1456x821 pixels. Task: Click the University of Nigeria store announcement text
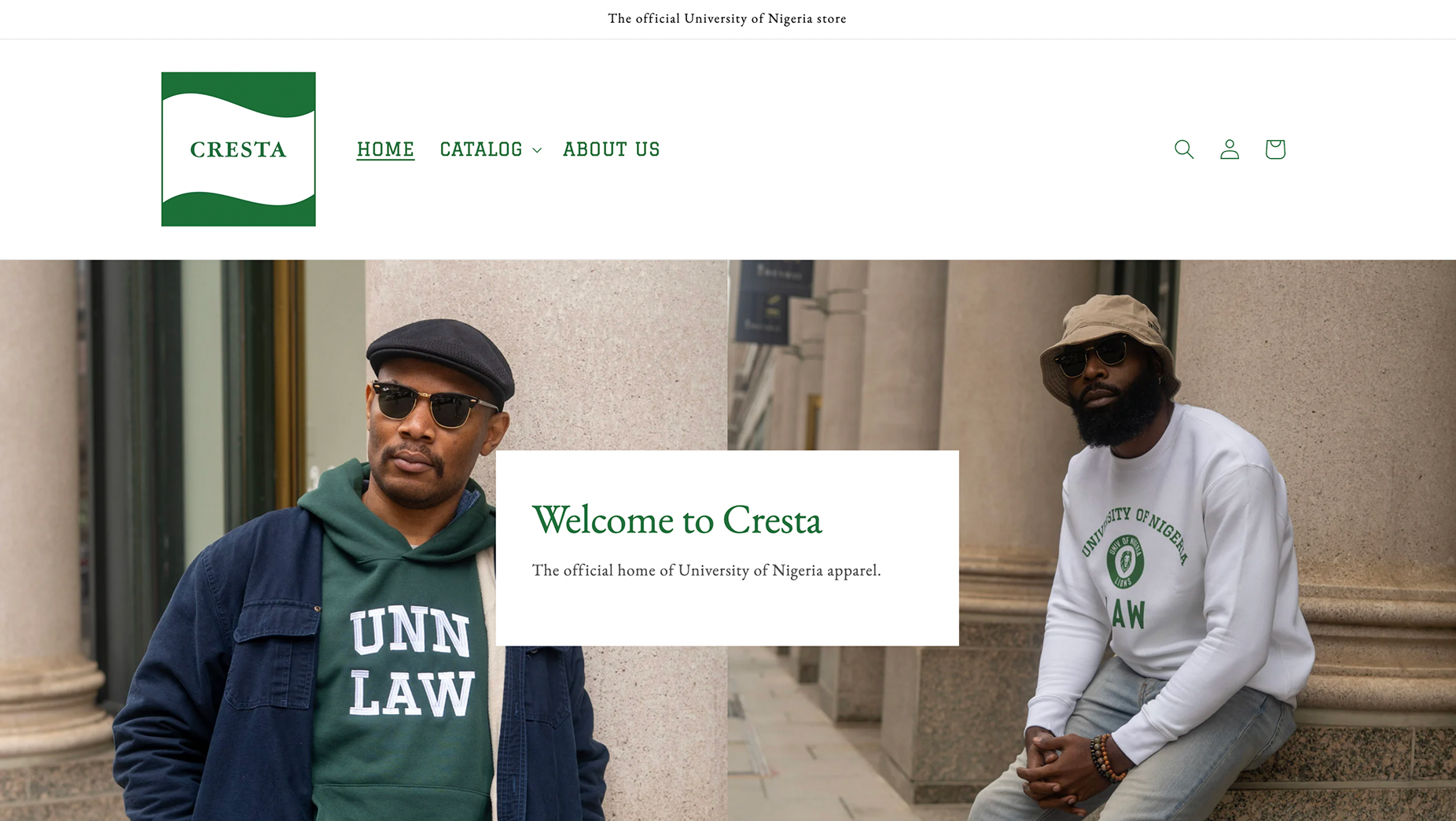[x=727, y=19]
